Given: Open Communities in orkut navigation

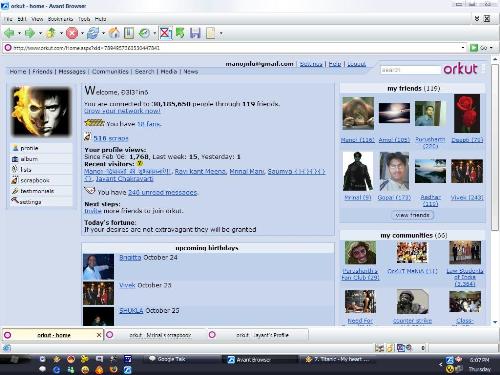Looking at the screenshot, I should pos(110,72).
